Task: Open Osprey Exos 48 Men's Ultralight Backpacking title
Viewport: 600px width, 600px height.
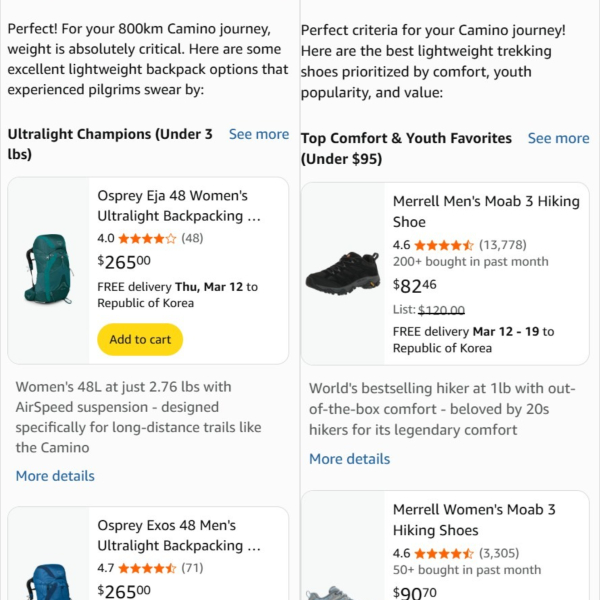Action: pyautogui.click(x=179, y=535)
